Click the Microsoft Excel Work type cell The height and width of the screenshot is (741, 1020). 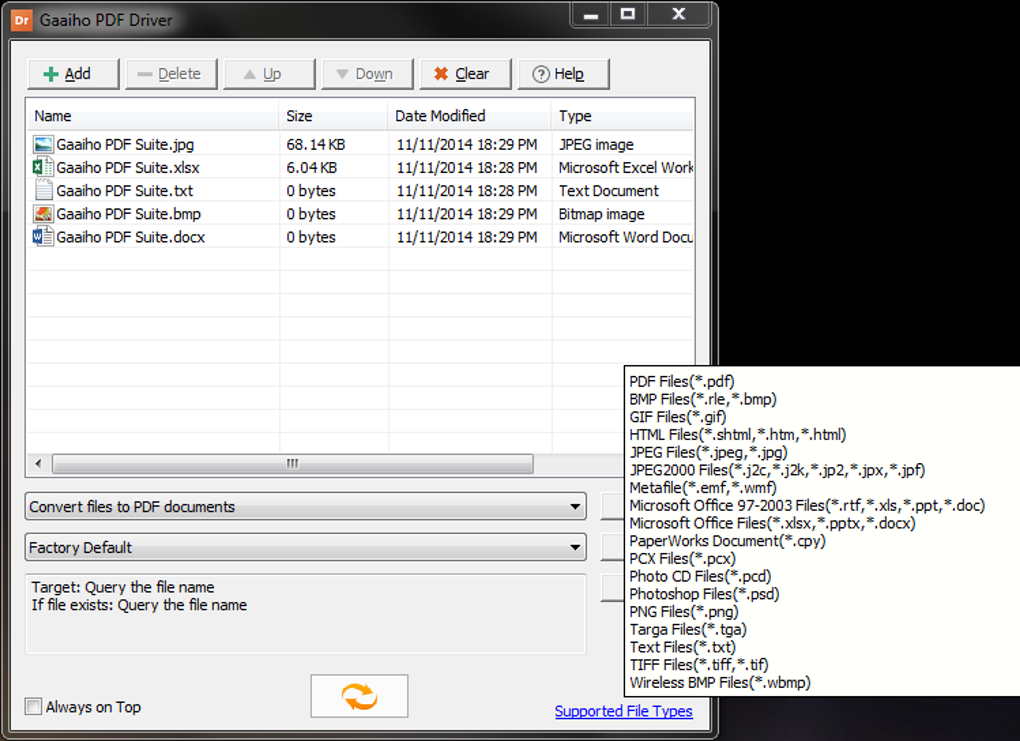pos(626,168)
